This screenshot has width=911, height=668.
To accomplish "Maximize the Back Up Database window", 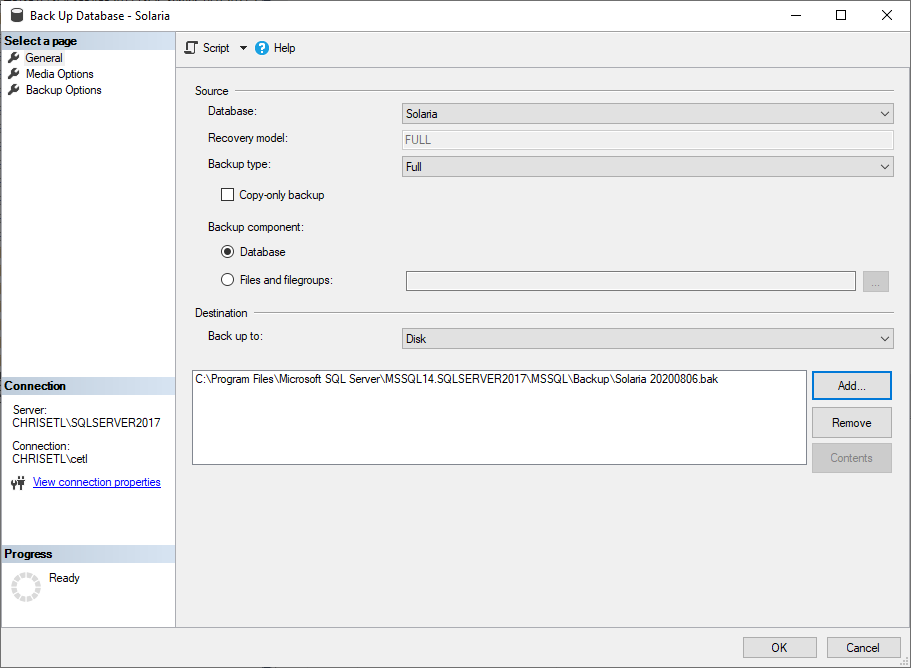I will [x=841, y=15].
